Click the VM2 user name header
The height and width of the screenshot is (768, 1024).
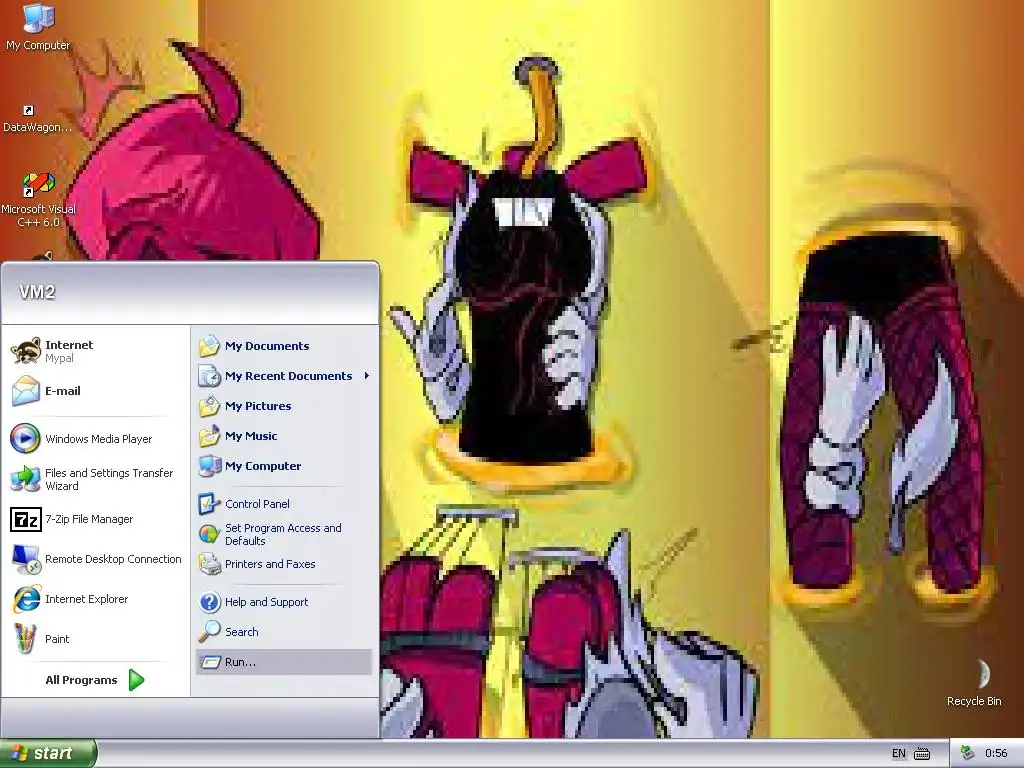[x=37, y=292]
